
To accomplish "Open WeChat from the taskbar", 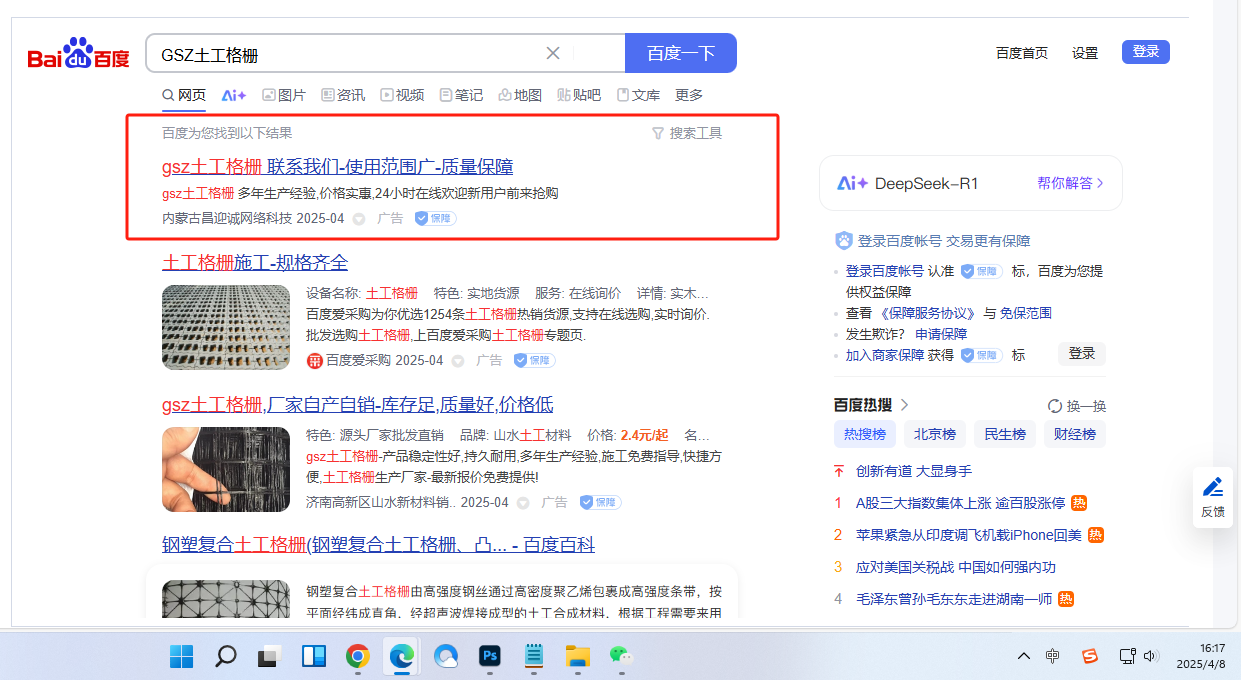I will point(622,656).
